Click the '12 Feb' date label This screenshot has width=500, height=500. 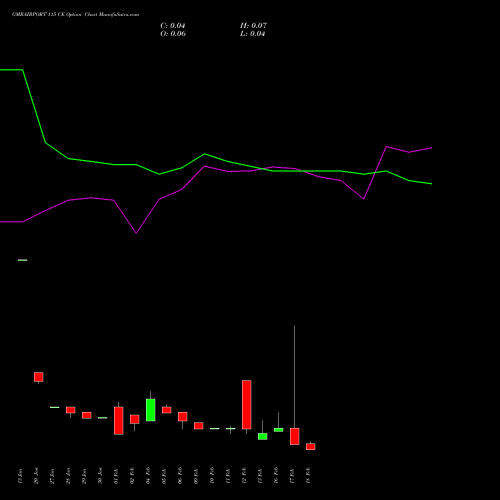coord(244,476)
